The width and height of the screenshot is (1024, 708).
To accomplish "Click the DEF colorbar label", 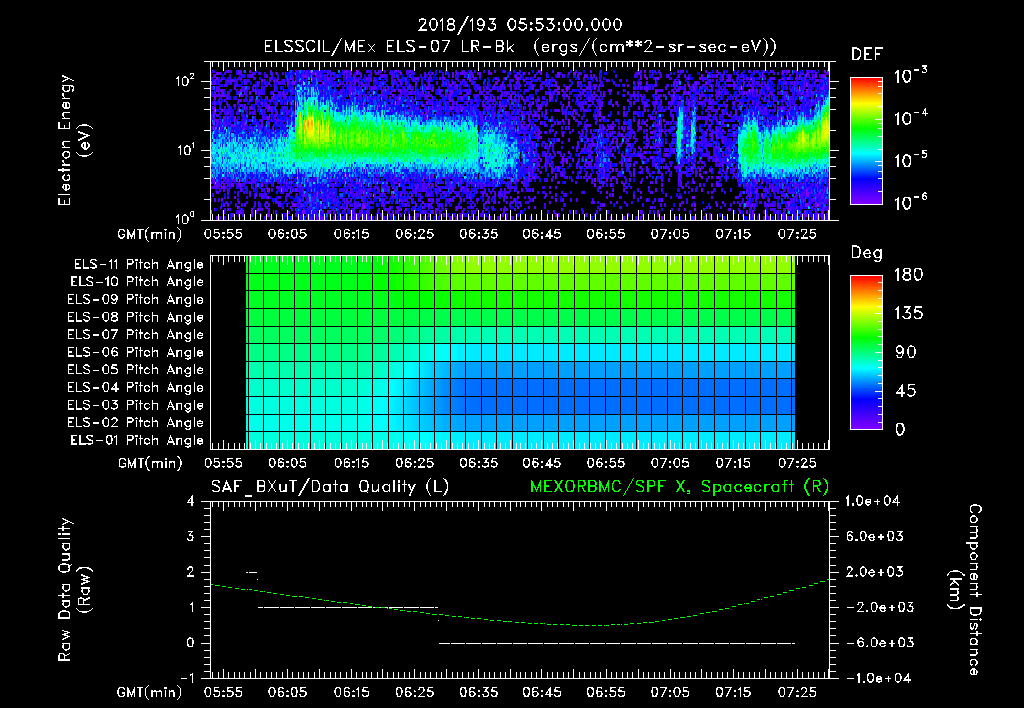I will (866, 54).
